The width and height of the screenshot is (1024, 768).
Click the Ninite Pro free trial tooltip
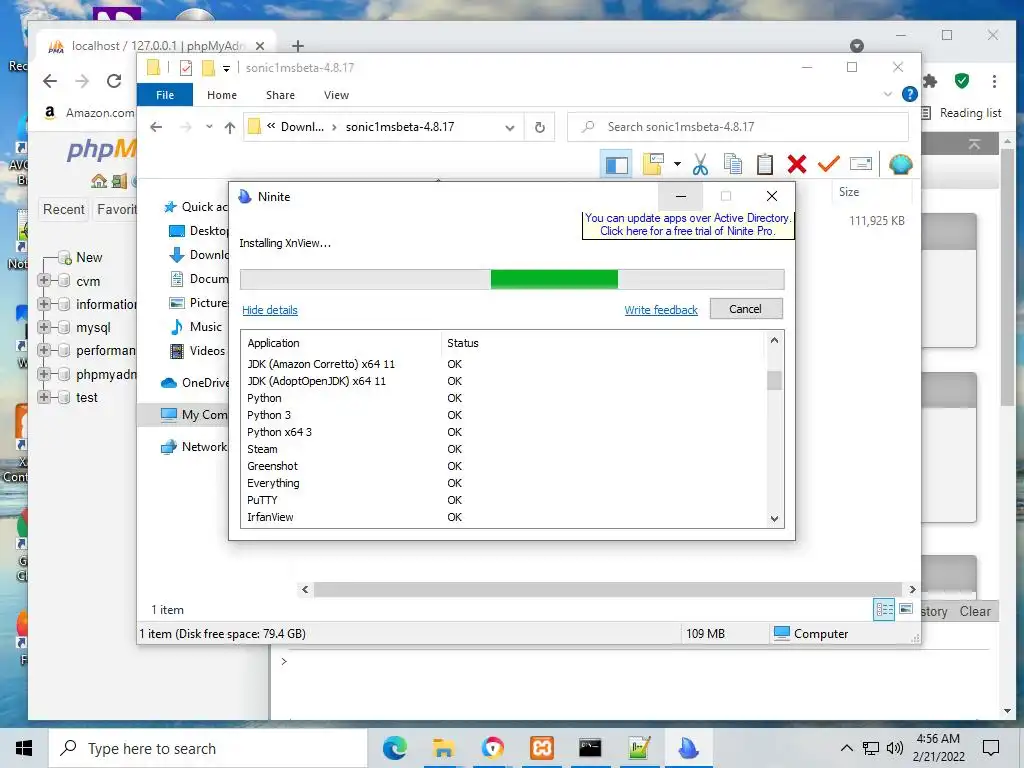tap(687, 225)
